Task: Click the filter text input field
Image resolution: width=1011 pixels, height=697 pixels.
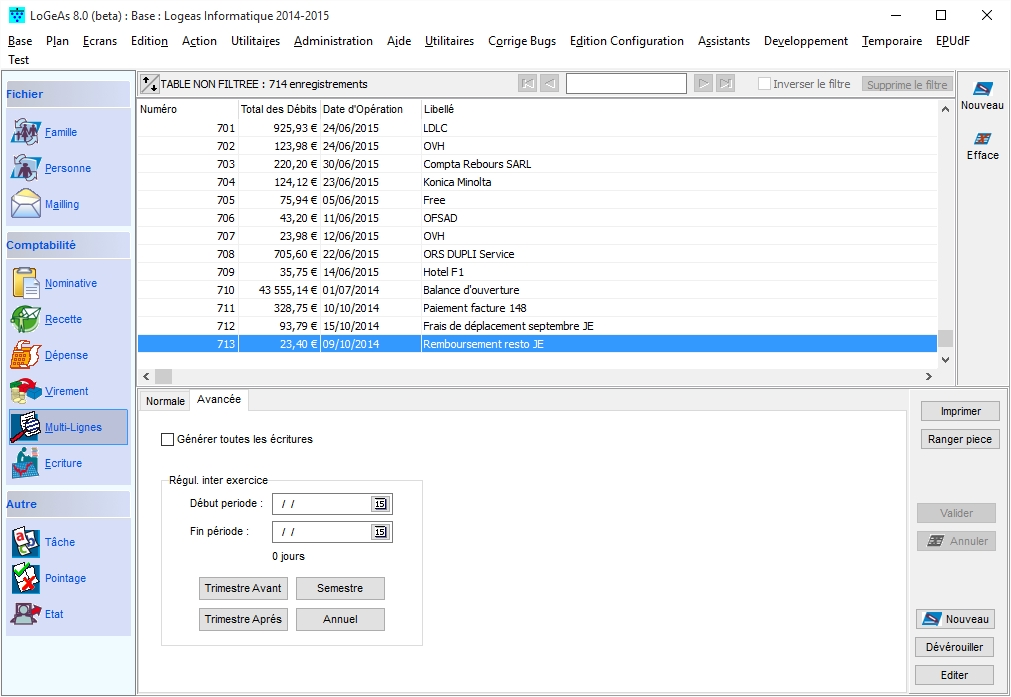Action: tap(627, 84)
